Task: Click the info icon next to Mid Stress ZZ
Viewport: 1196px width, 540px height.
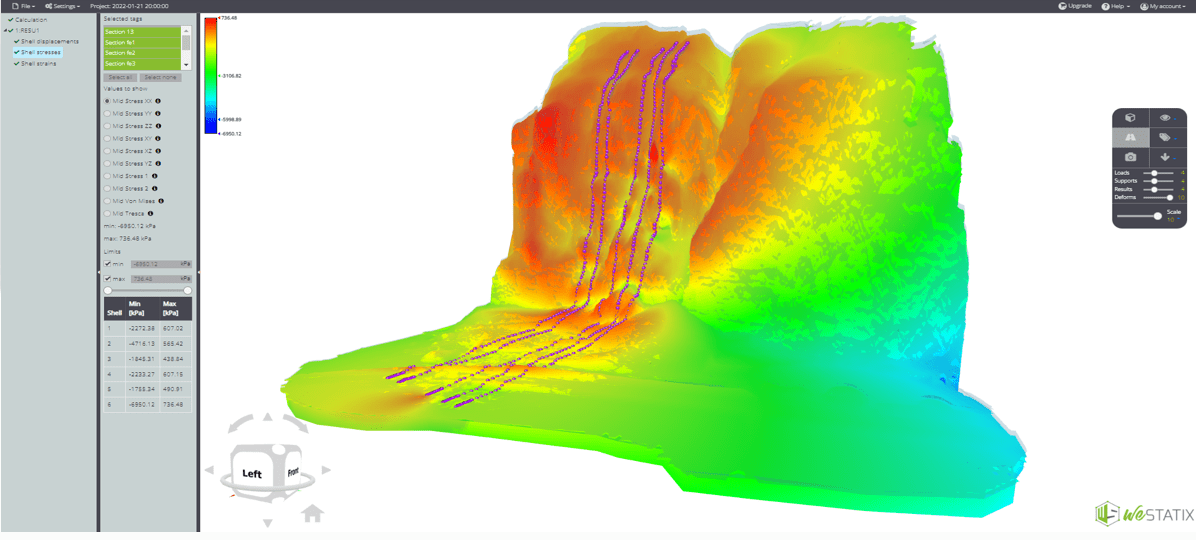Action: click(x=157, y=126)
